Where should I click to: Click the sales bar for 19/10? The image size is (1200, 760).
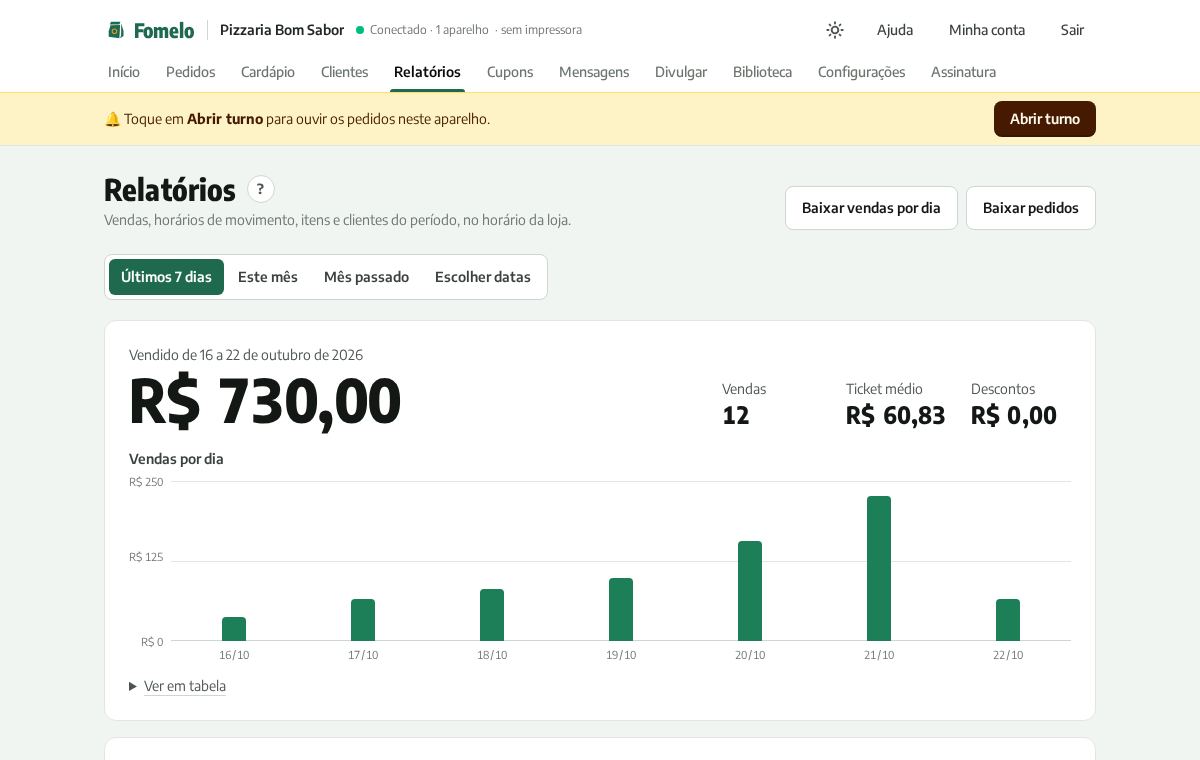click(x=621, y=609)
